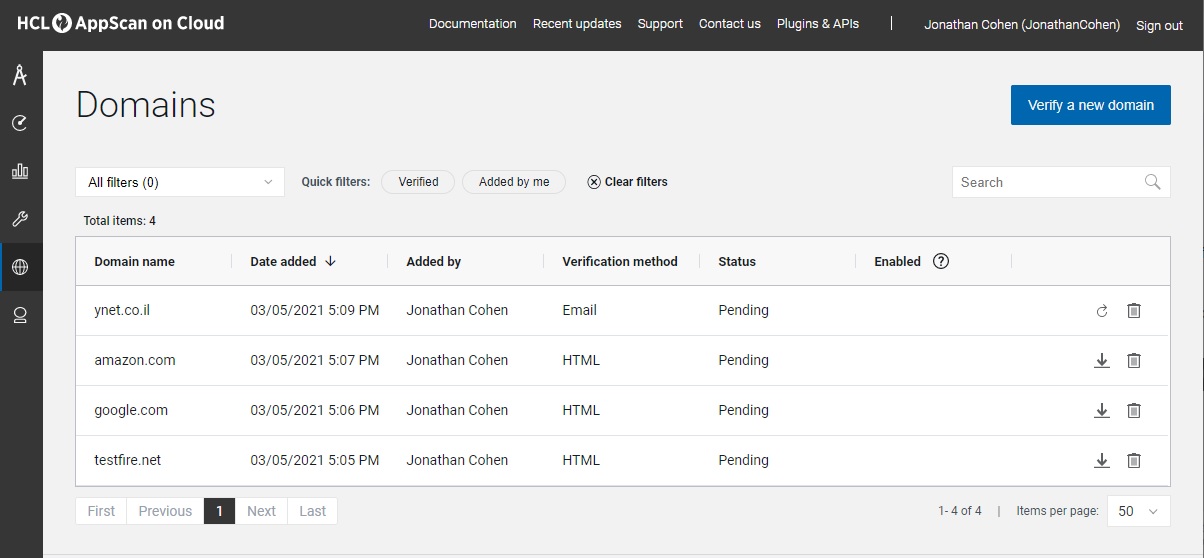Open the wrench tools sidebar icon
The image size is (1204, 558).
(20, 219)
